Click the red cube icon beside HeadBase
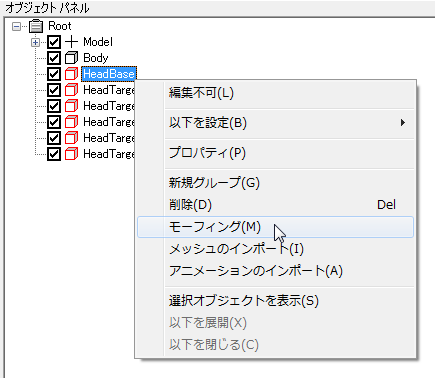 (71, 74)
